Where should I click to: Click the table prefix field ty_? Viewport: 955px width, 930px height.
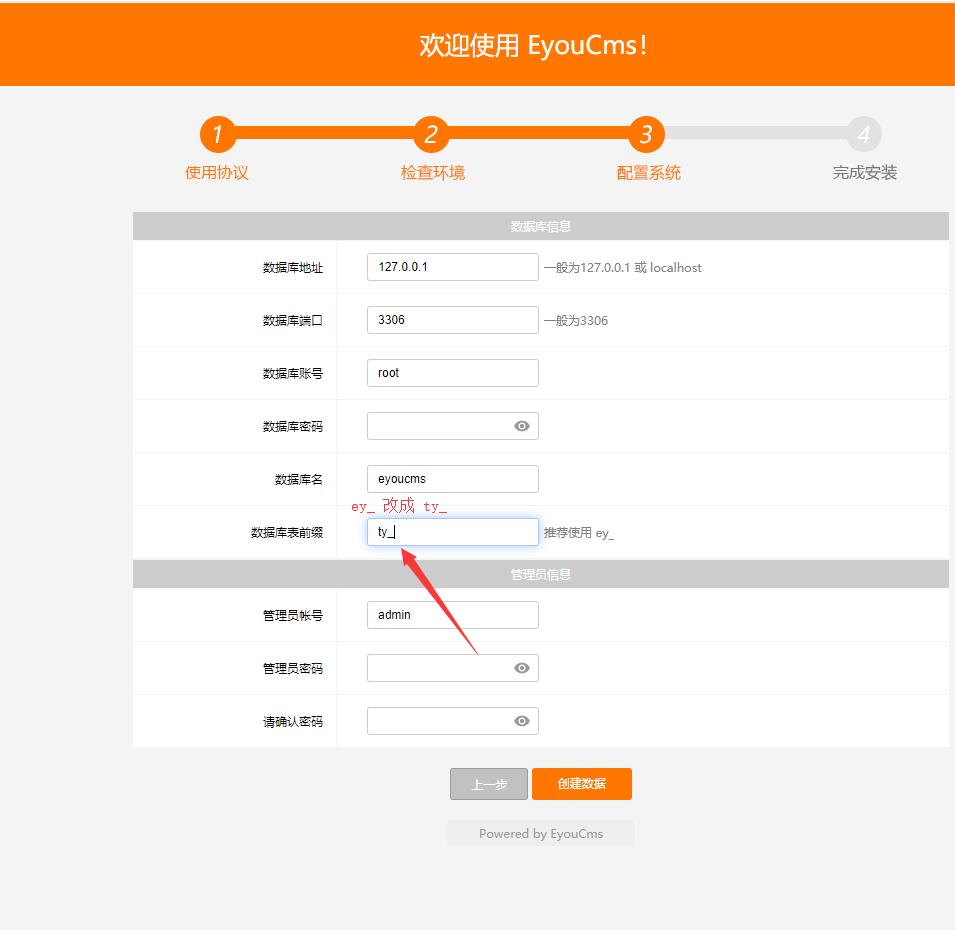click(453, 532)
